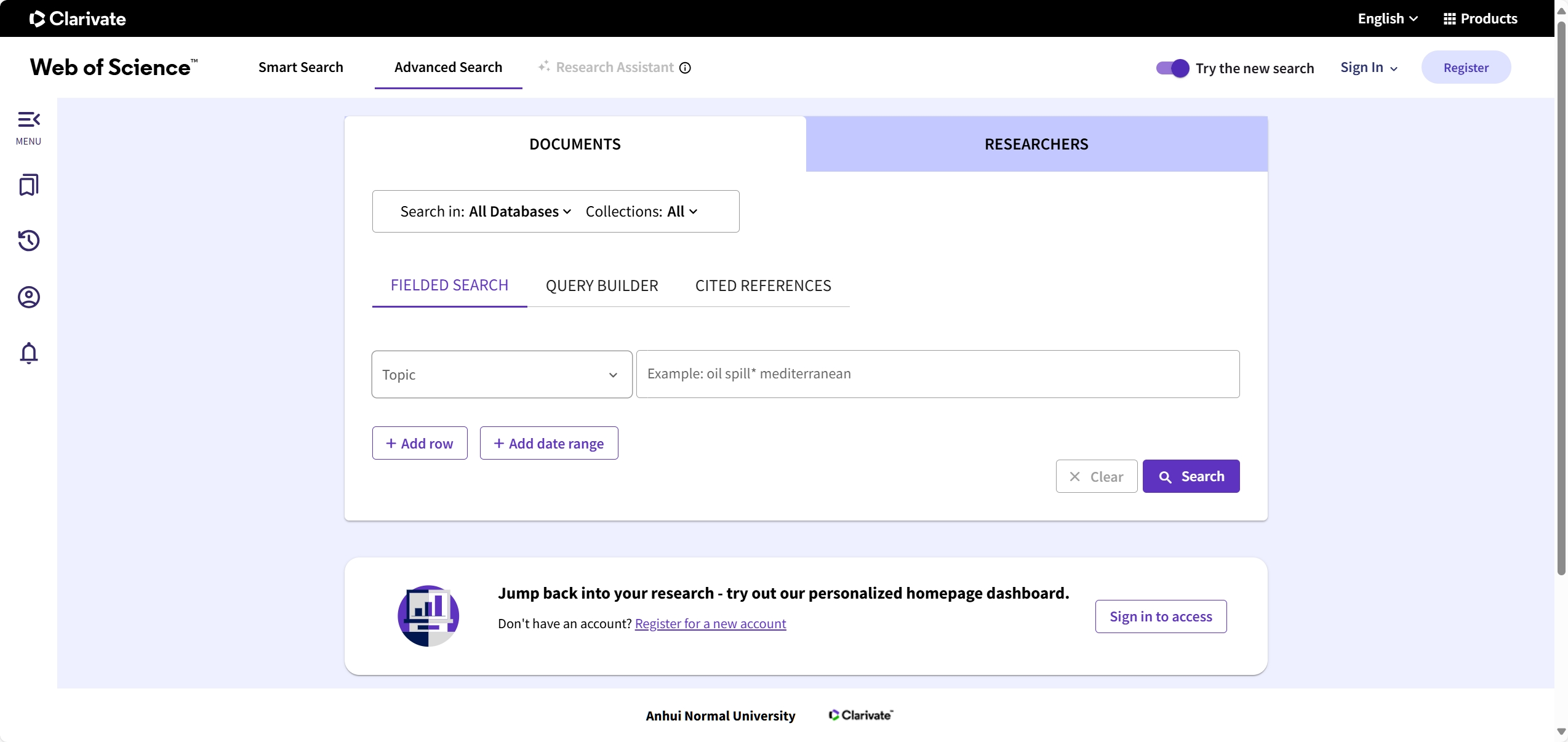
Task: Toggle the Try the new search switch
Action: [x=1172, y=68]
